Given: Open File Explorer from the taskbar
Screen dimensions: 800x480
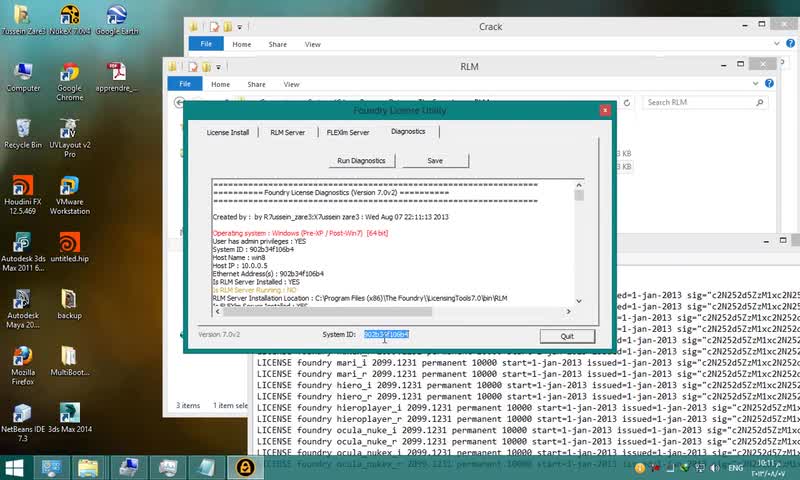Looking at the screenshot, I should coord(88,467).
